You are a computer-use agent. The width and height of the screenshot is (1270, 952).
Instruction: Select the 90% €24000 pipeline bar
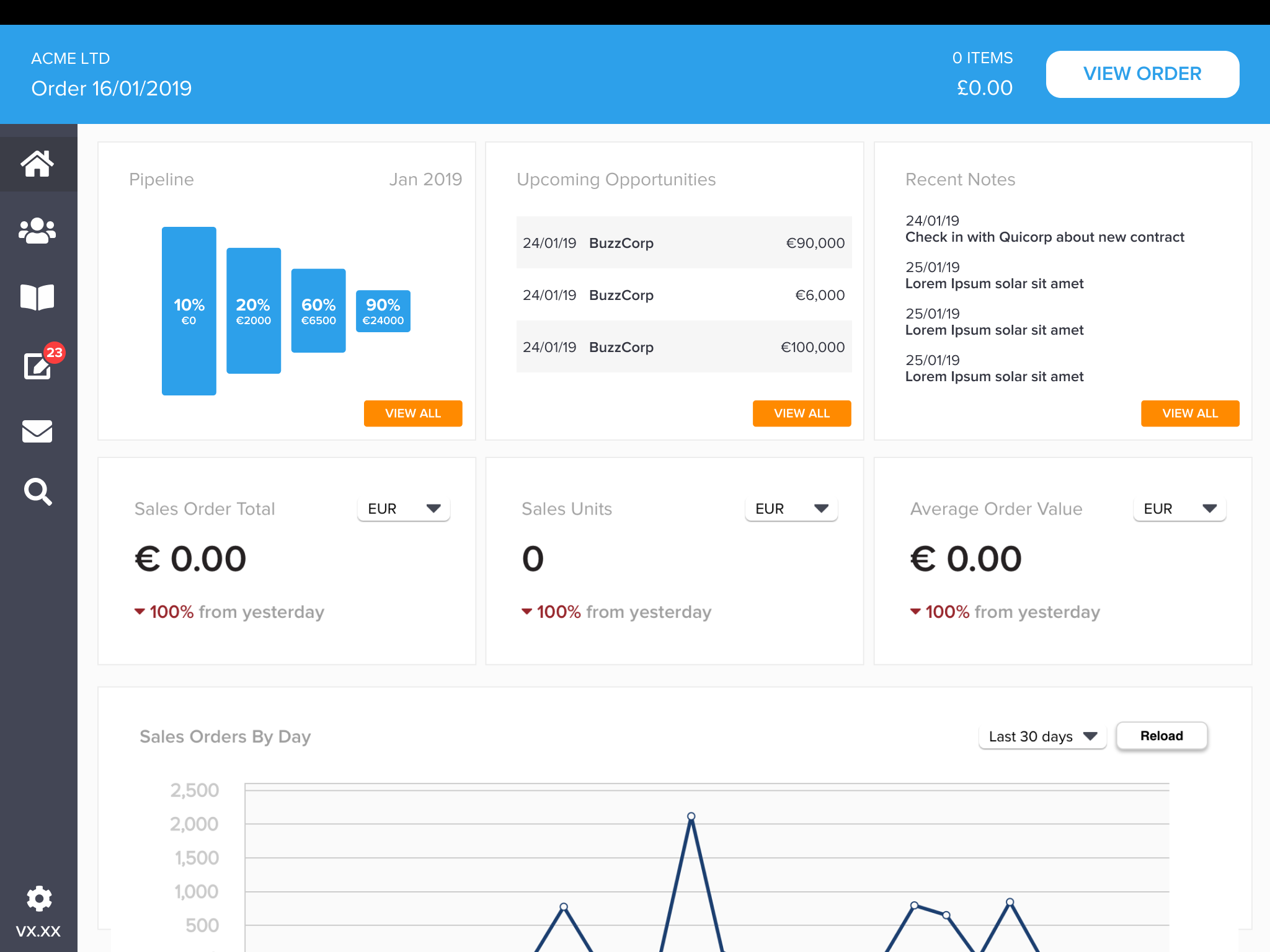[383, 311]
